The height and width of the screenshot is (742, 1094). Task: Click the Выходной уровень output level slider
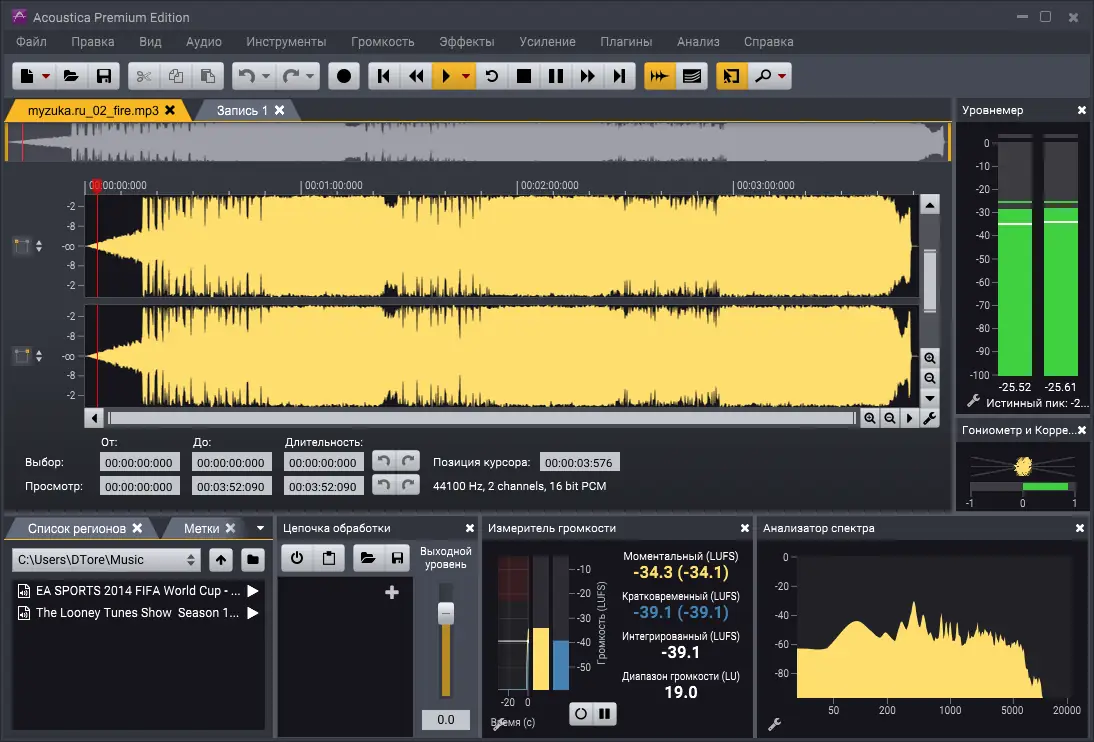coord(446,613)
